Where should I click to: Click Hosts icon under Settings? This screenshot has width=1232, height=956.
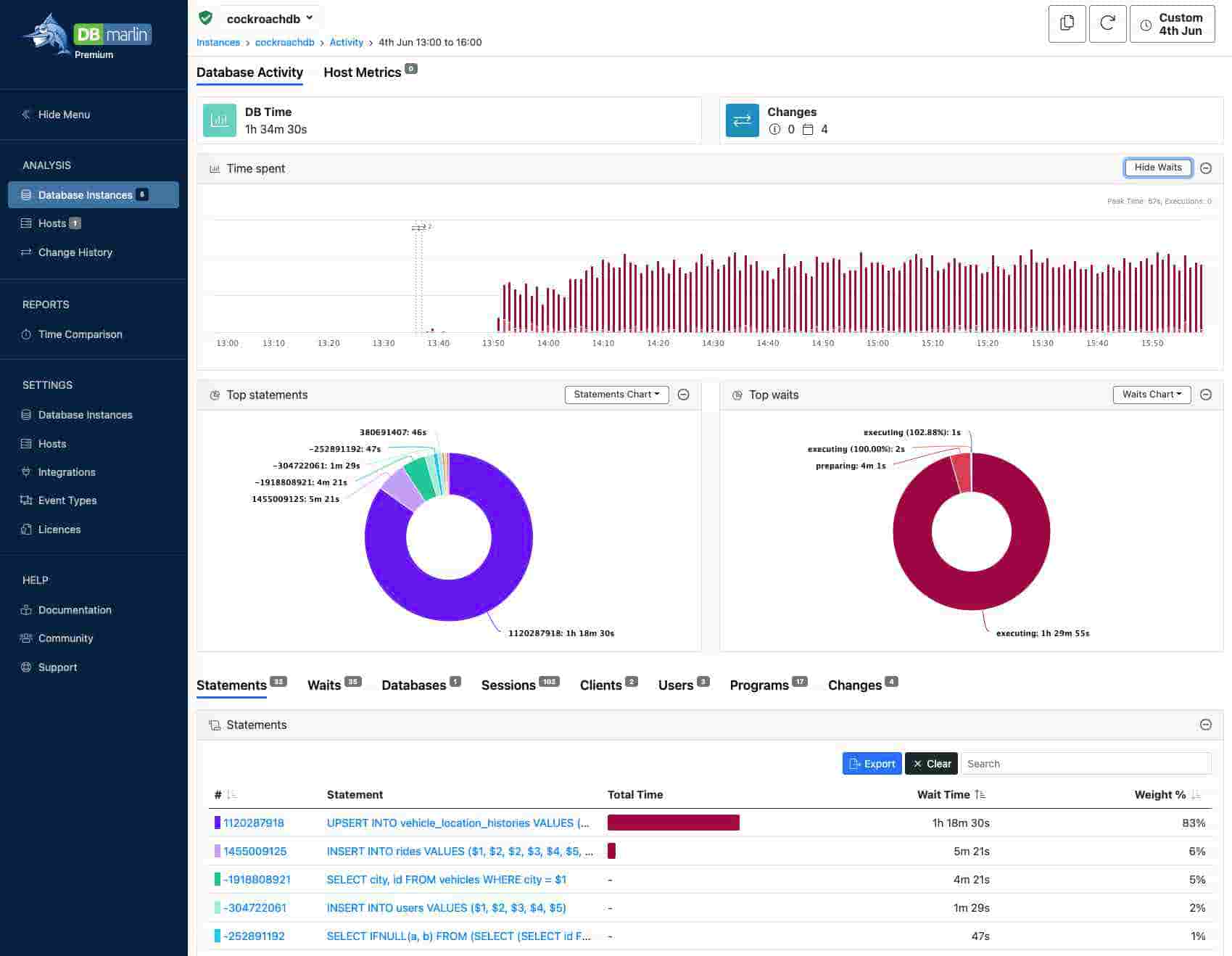coord(26,444)
